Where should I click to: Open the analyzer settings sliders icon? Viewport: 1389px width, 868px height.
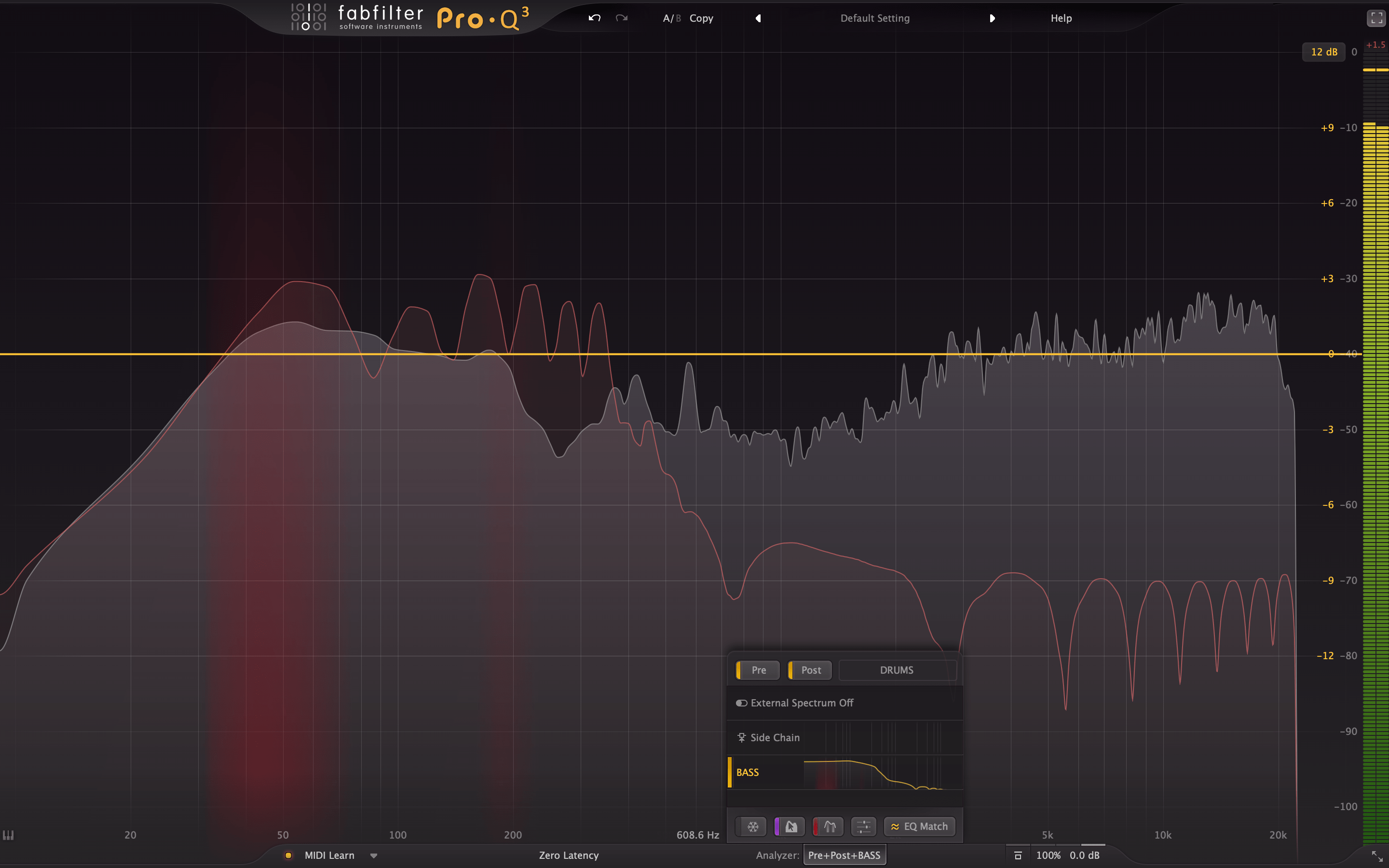pyautogui.click(x=863, y=827)
